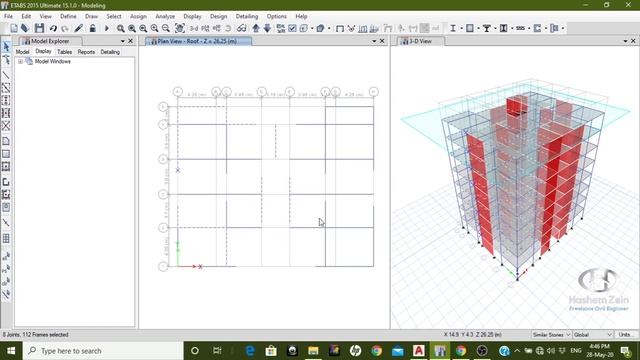Image resolution: width=640 pixels, height=360 pixels.
Task: Open File Explorer from taskbar
Action: 313,351
